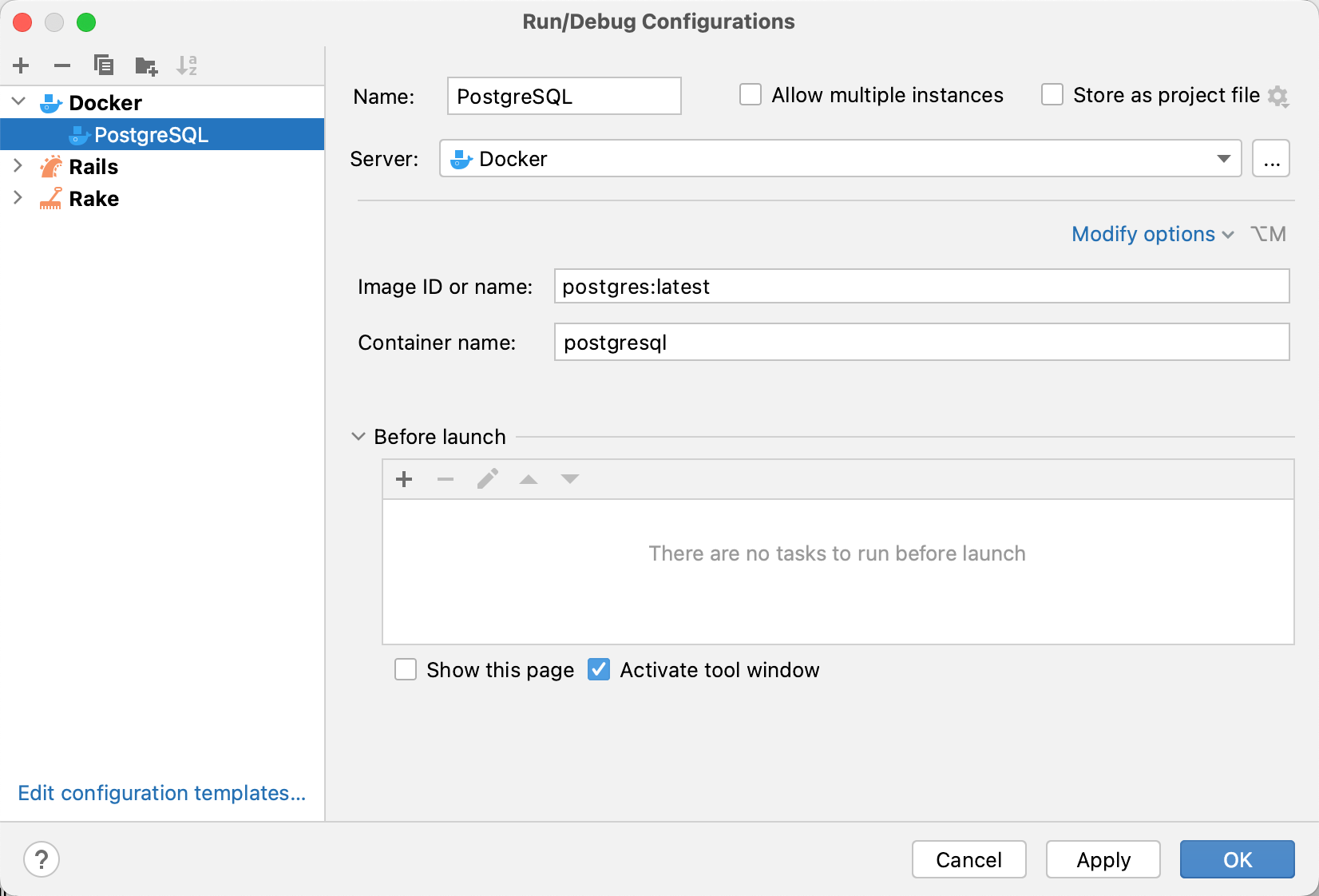Screen dimensions: 1319x896
Task: Open Edit configuration templates
Action: 161,793
